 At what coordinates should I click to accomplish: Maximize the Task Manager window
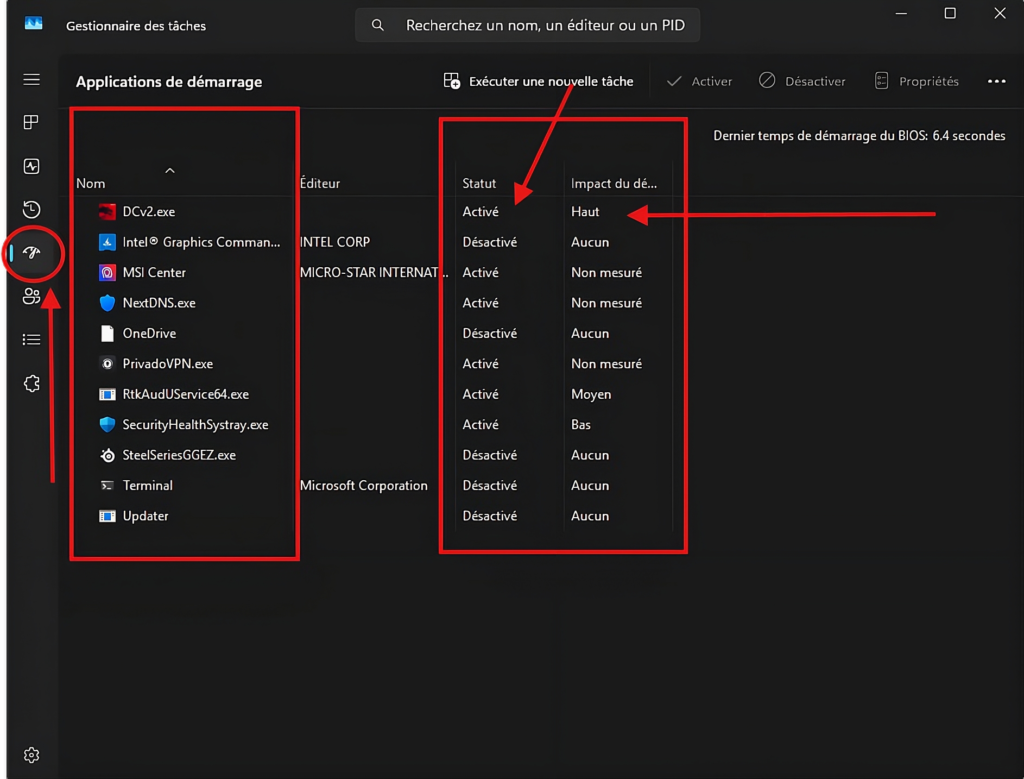950,13
